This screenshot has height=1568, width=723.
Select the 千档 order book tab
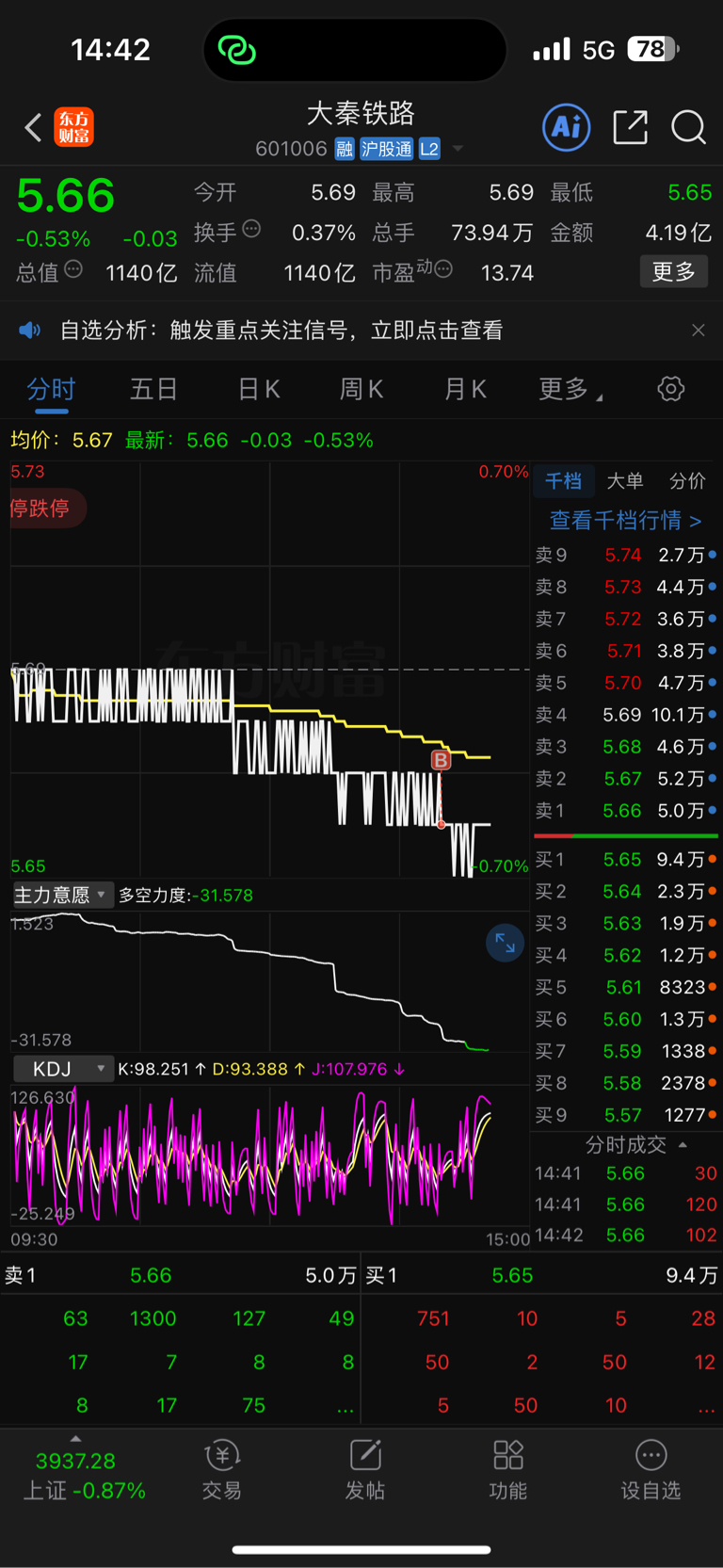(x=563, y=481)
